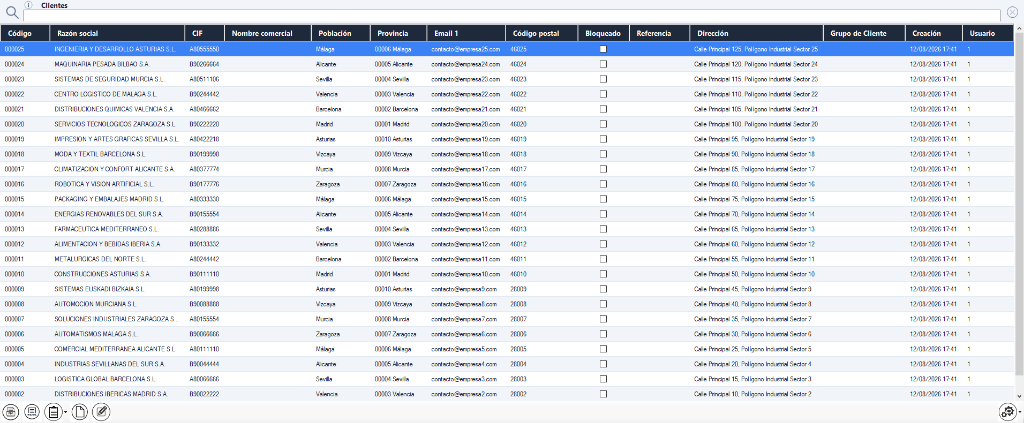Click the Dirección column header

(x=756, y=33)
